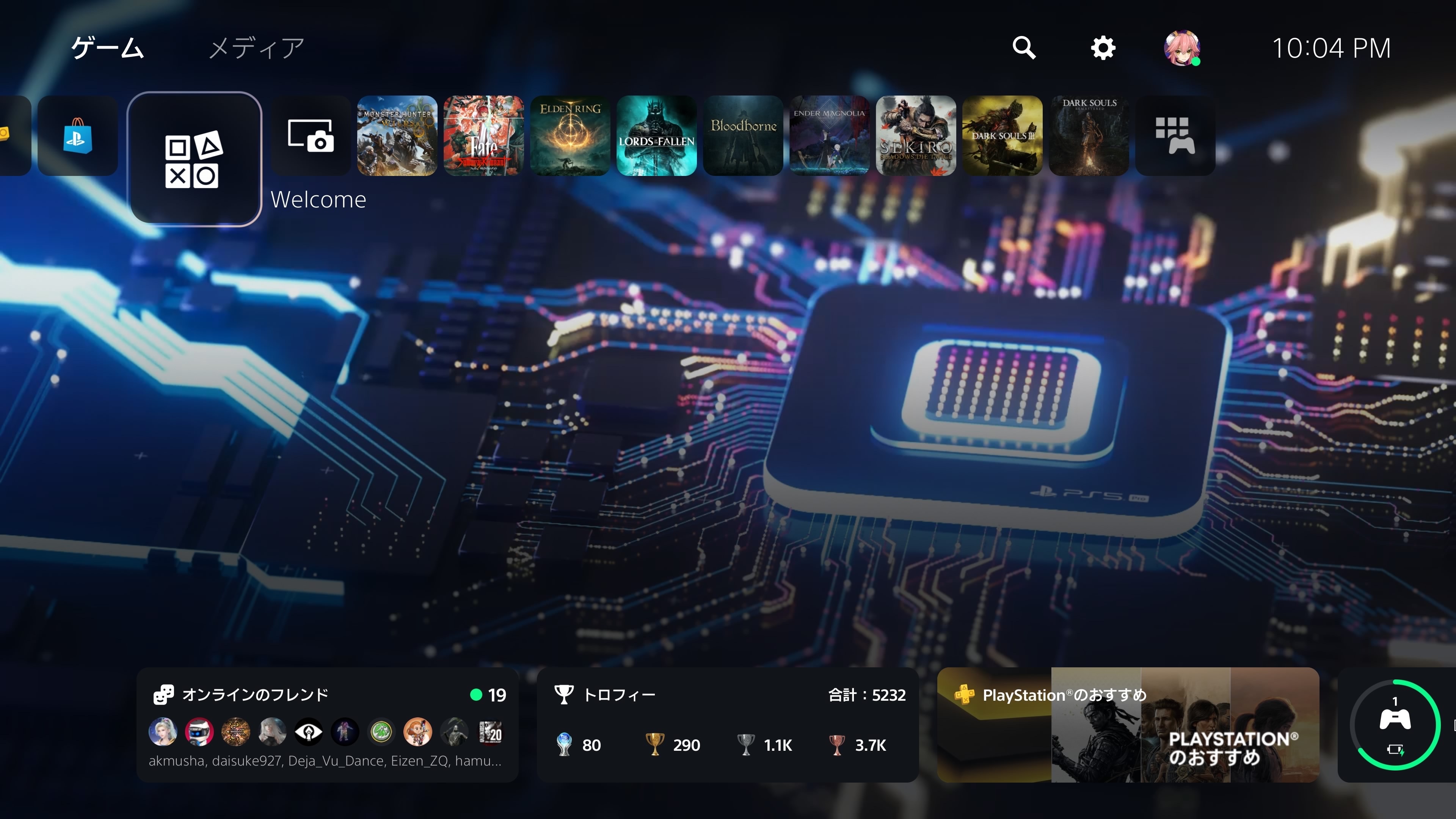Select the orange-haired girl friend avatar
The width and height of the screenshot is (1456, 819).
[x=418, y=733]
